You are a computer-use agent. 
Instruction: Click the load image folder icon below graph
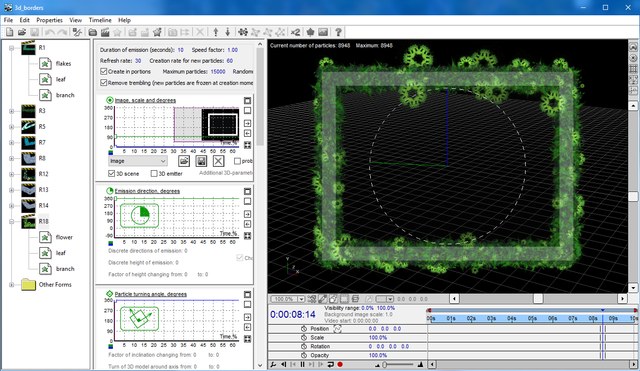tap(184, 161)
